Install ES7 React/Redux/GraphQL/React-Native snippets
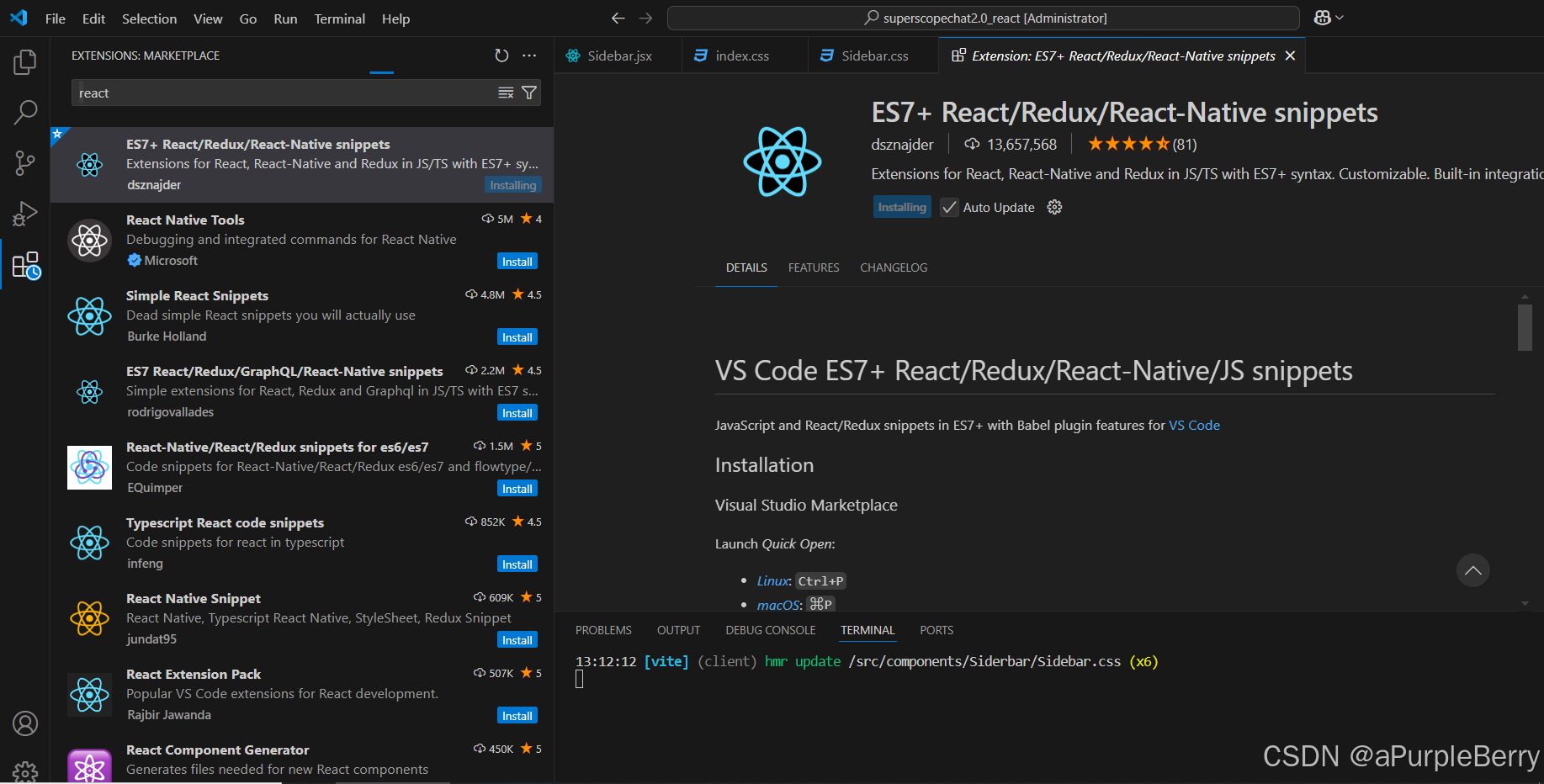Screen dimensions: 1544x784 [x=517, y=413]
